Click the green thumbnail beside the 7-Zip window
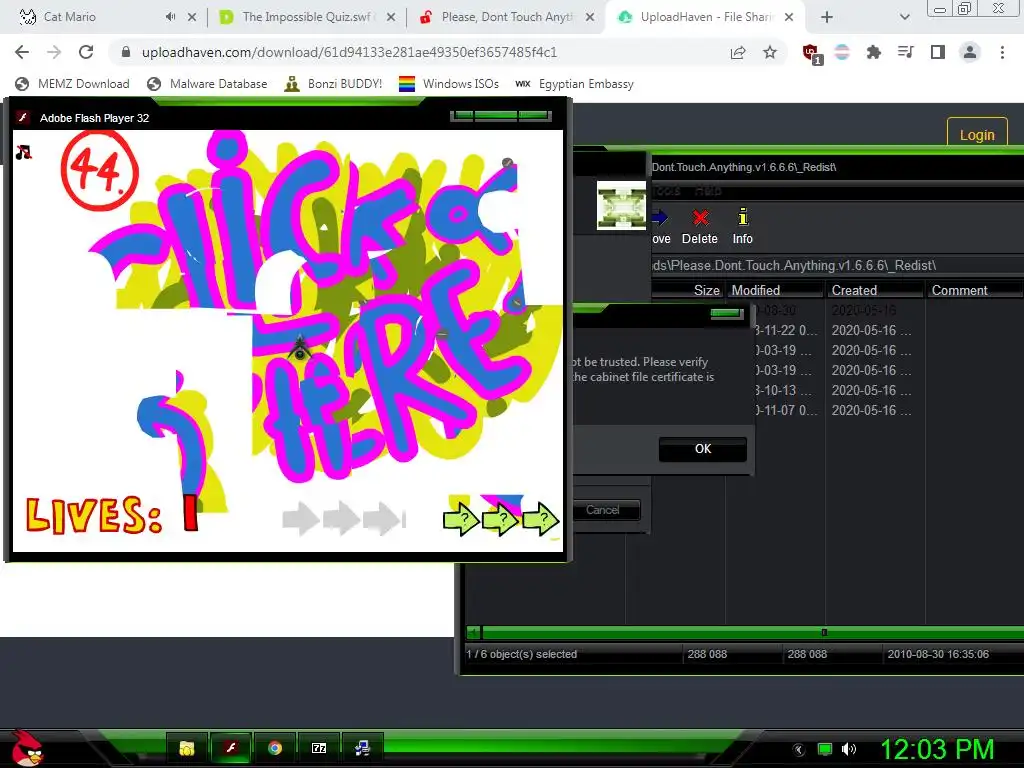The height and width of the screenshot is (768, 1024). pos(621,205)
